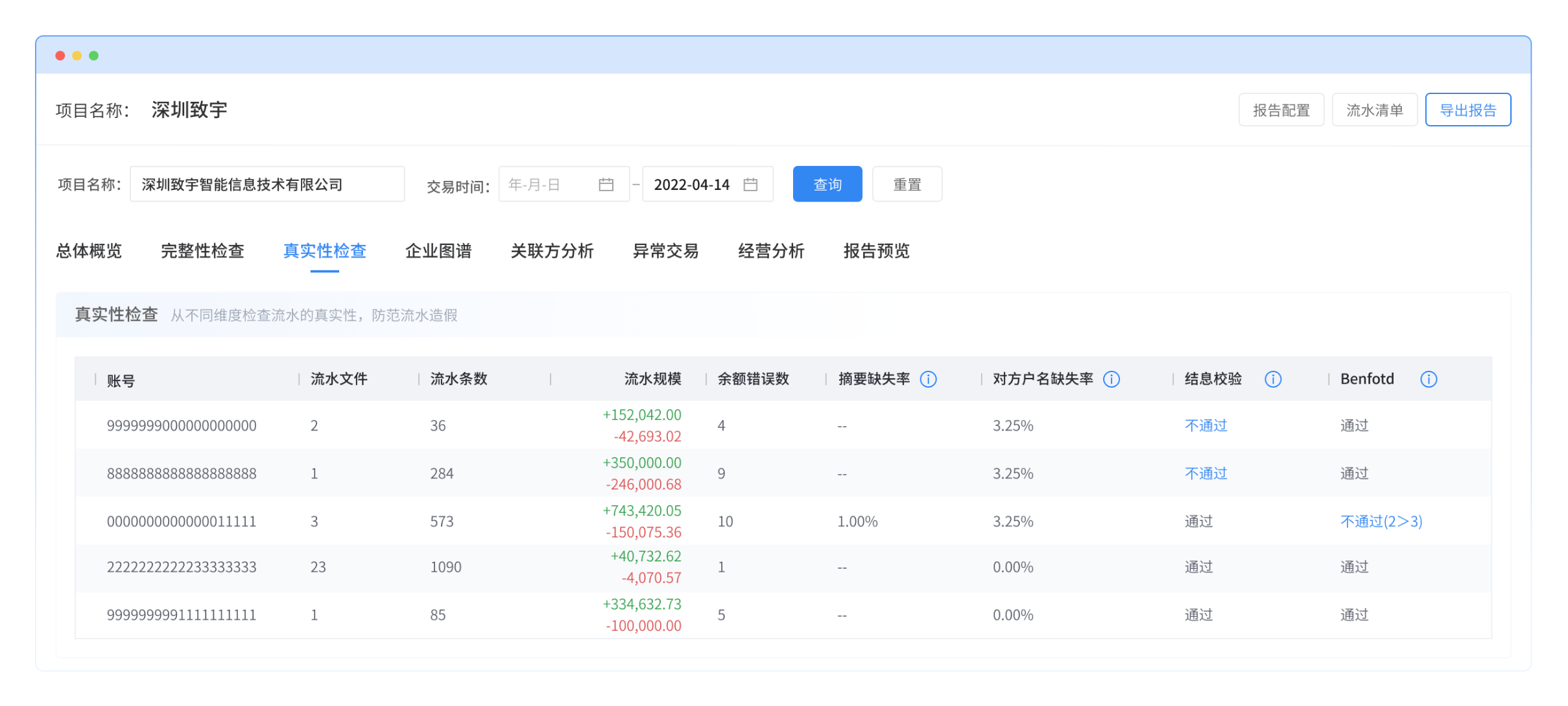1568x706 pixels.
Task: Click info icon beside 对方户名缺失率 header
Action: point(1111,379)
